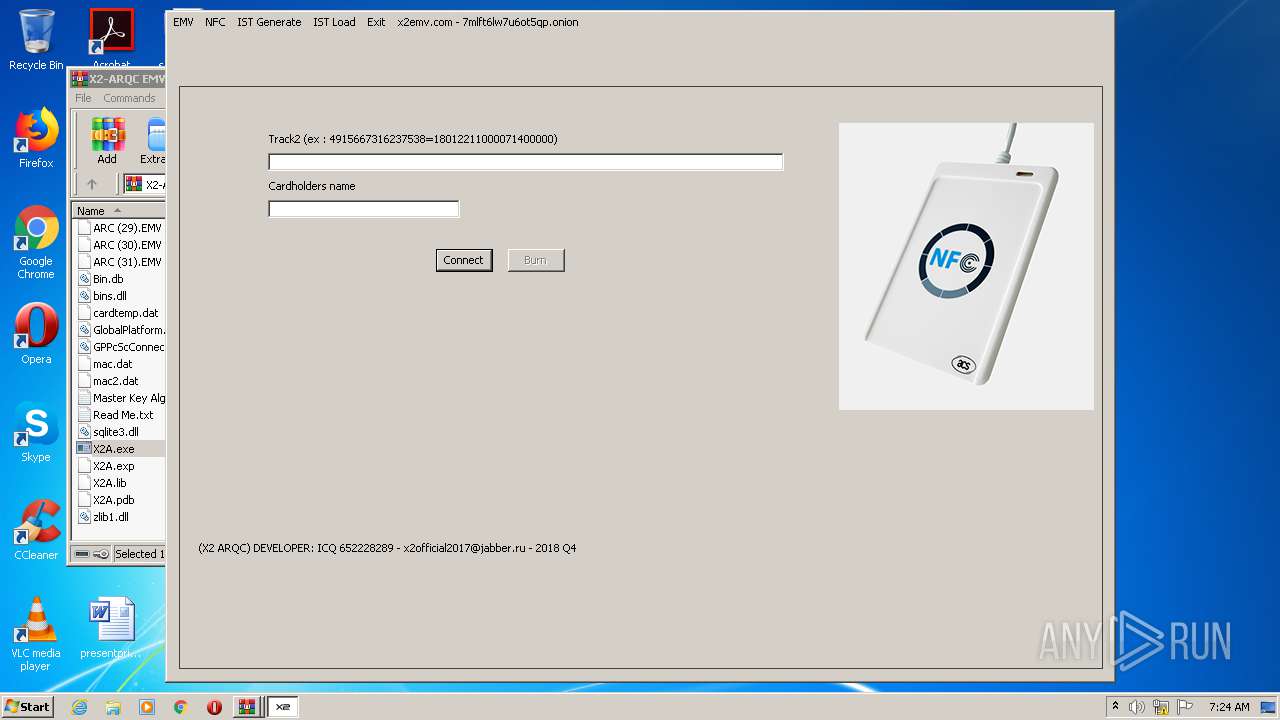Open Opera desktop icon
Screen dimensions: 1280x720
[36, 334]
